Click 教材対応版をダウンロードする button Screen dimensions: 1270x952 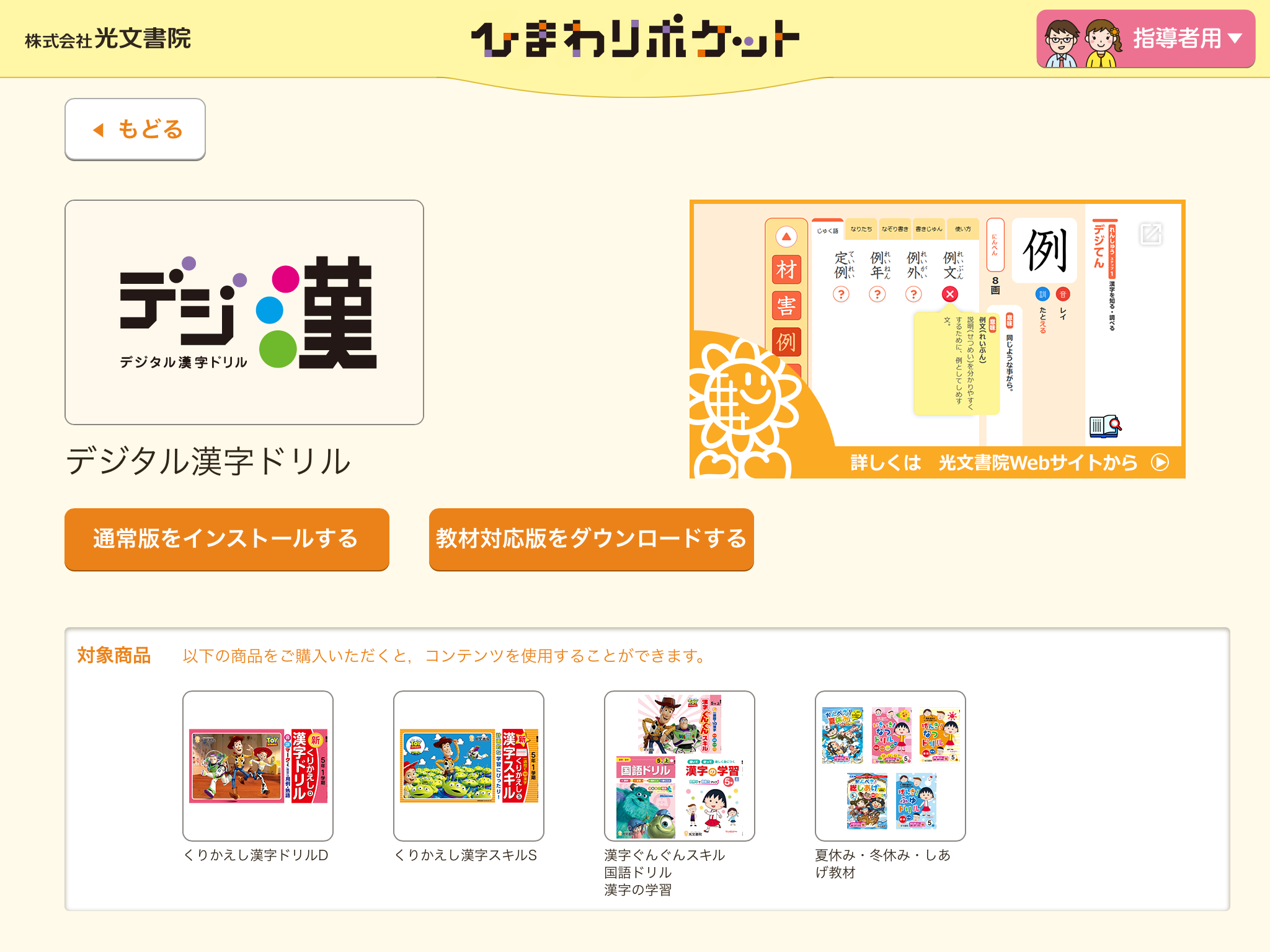click(x=591, y=539)
